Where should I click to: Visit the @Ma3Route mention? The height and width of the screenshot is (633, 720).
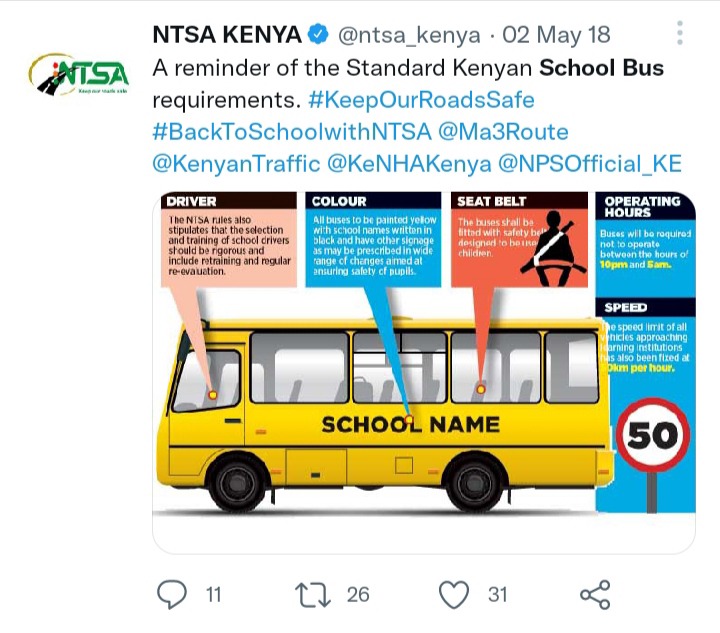coord(503,132)
